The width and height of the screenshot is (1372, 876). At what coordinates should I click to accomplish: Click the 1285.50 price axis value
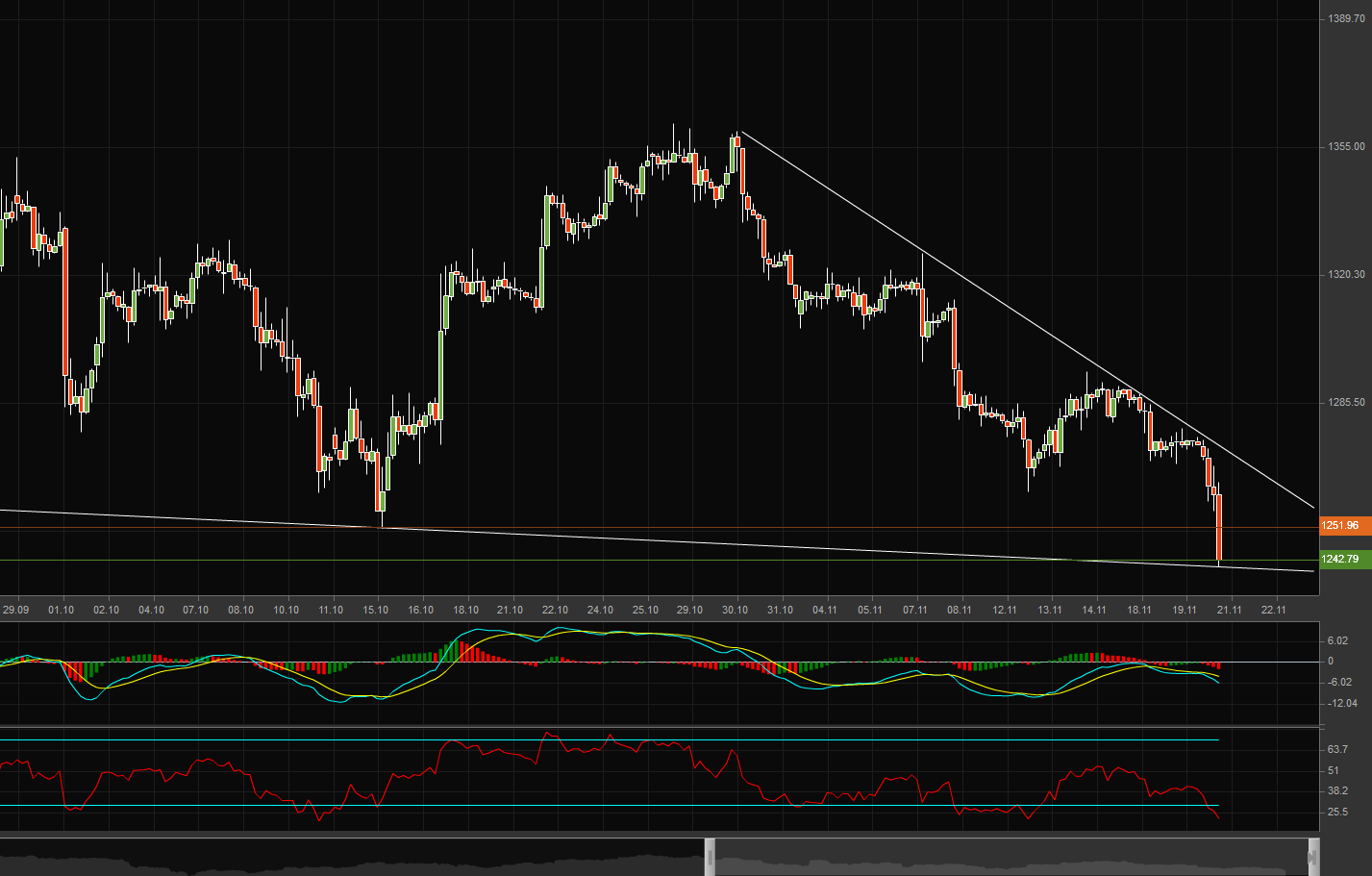[1348, 403]
